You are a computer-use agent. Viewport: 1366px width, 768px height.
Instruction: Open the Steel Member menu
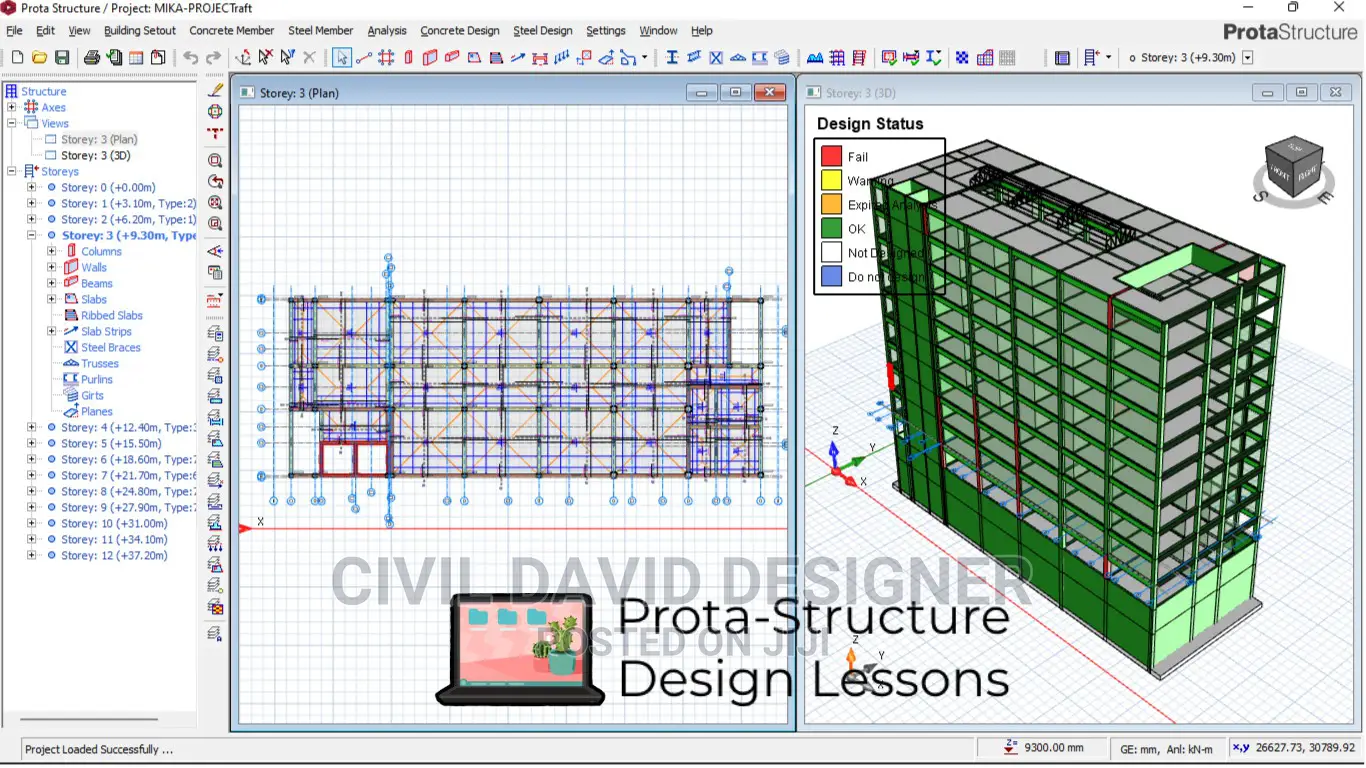[321, 31]
